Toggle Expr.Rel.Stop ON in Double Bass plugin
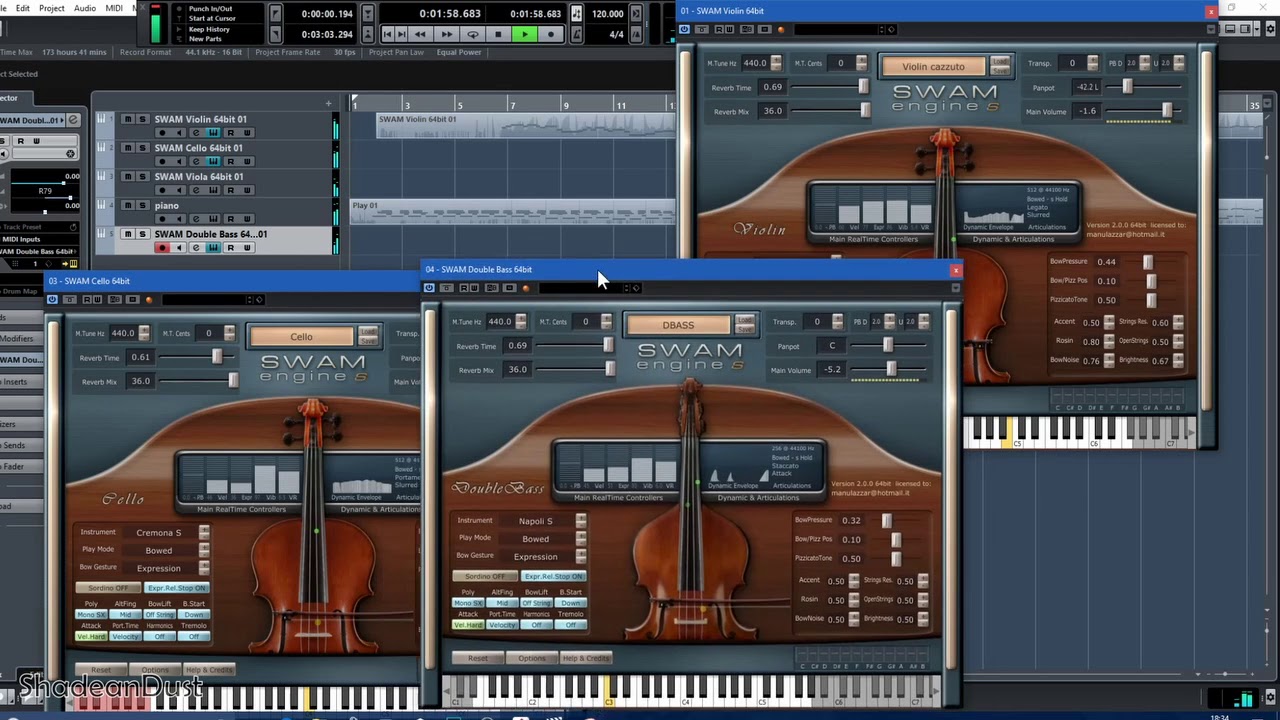The height and width of the screenshot is (720, 1280). 553,577
